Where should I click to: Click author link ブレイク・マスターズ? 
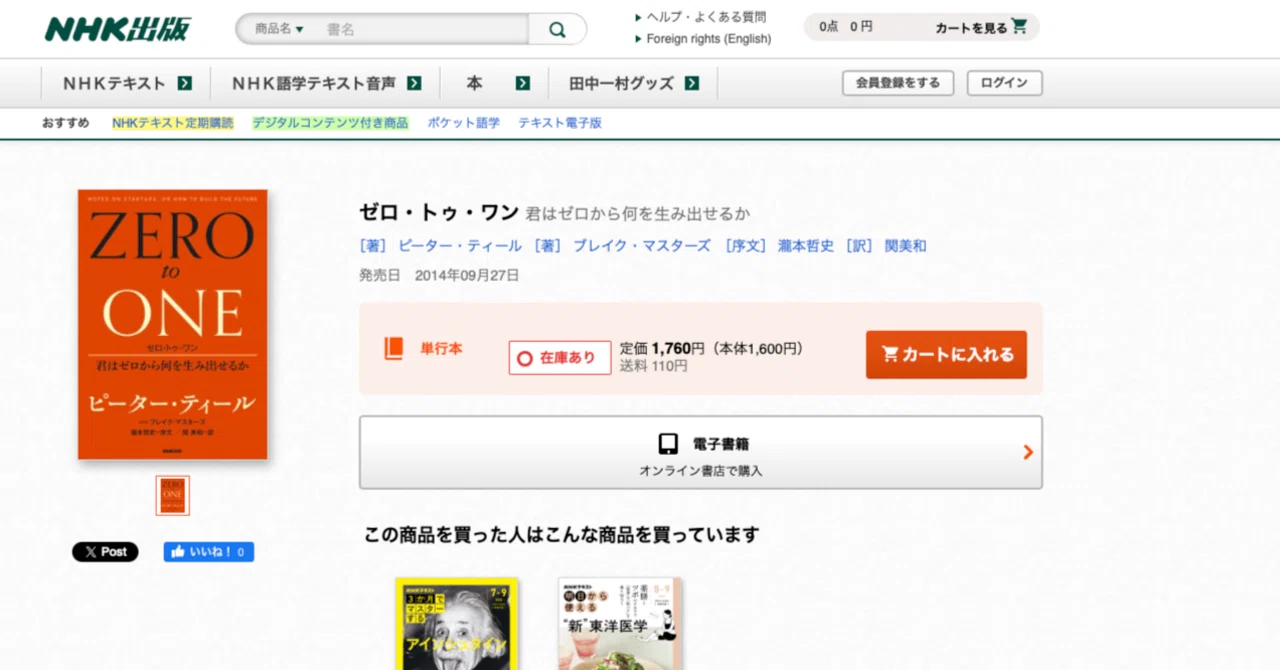pyautogui.click(x=641, y=246)
